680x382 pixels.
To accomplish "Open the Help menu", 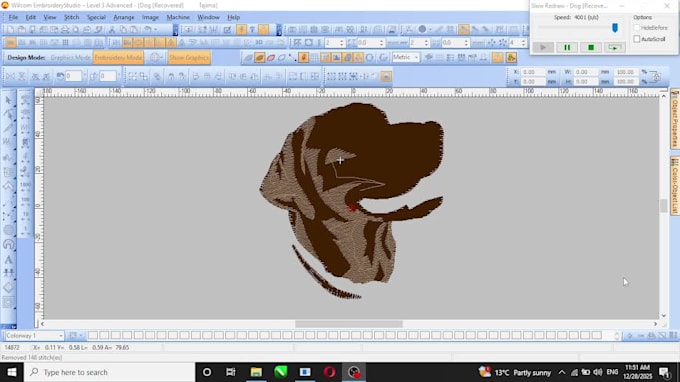I will tap(233, 17).
